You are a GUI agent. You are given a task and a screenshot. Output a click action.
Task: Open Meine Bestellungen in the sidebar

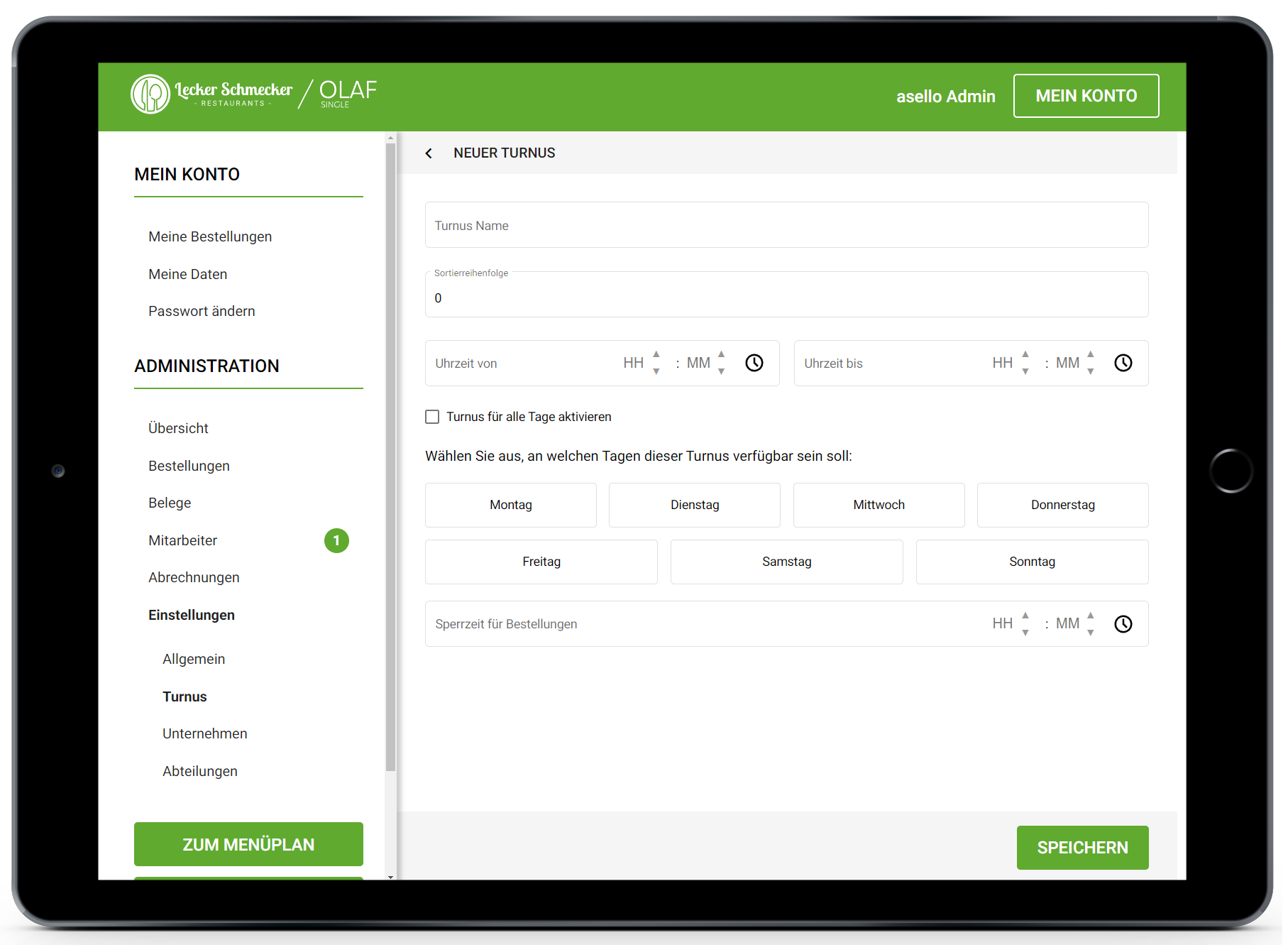210,236
